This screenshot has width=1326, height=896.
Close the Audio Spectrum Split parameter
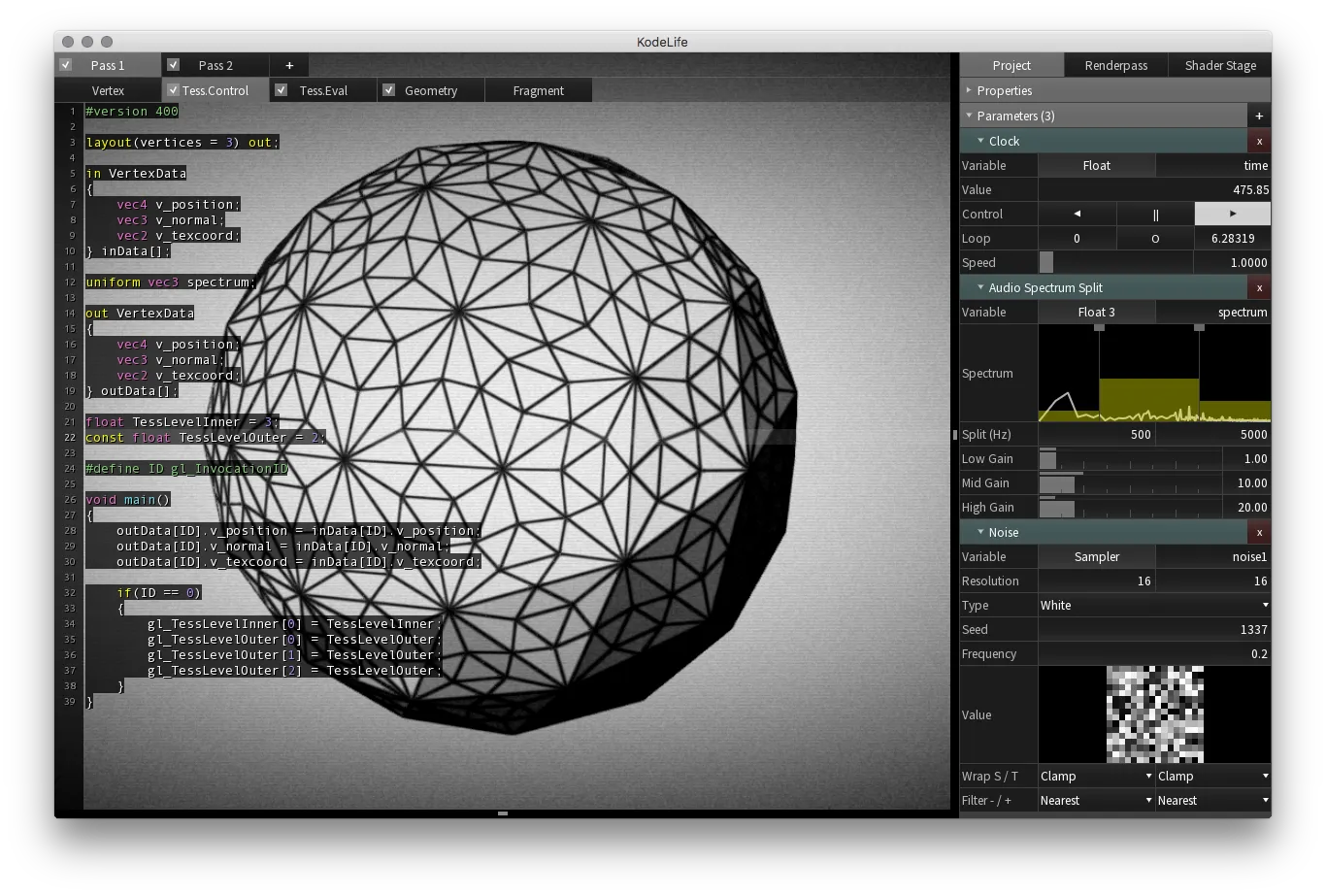[1258, 287]
